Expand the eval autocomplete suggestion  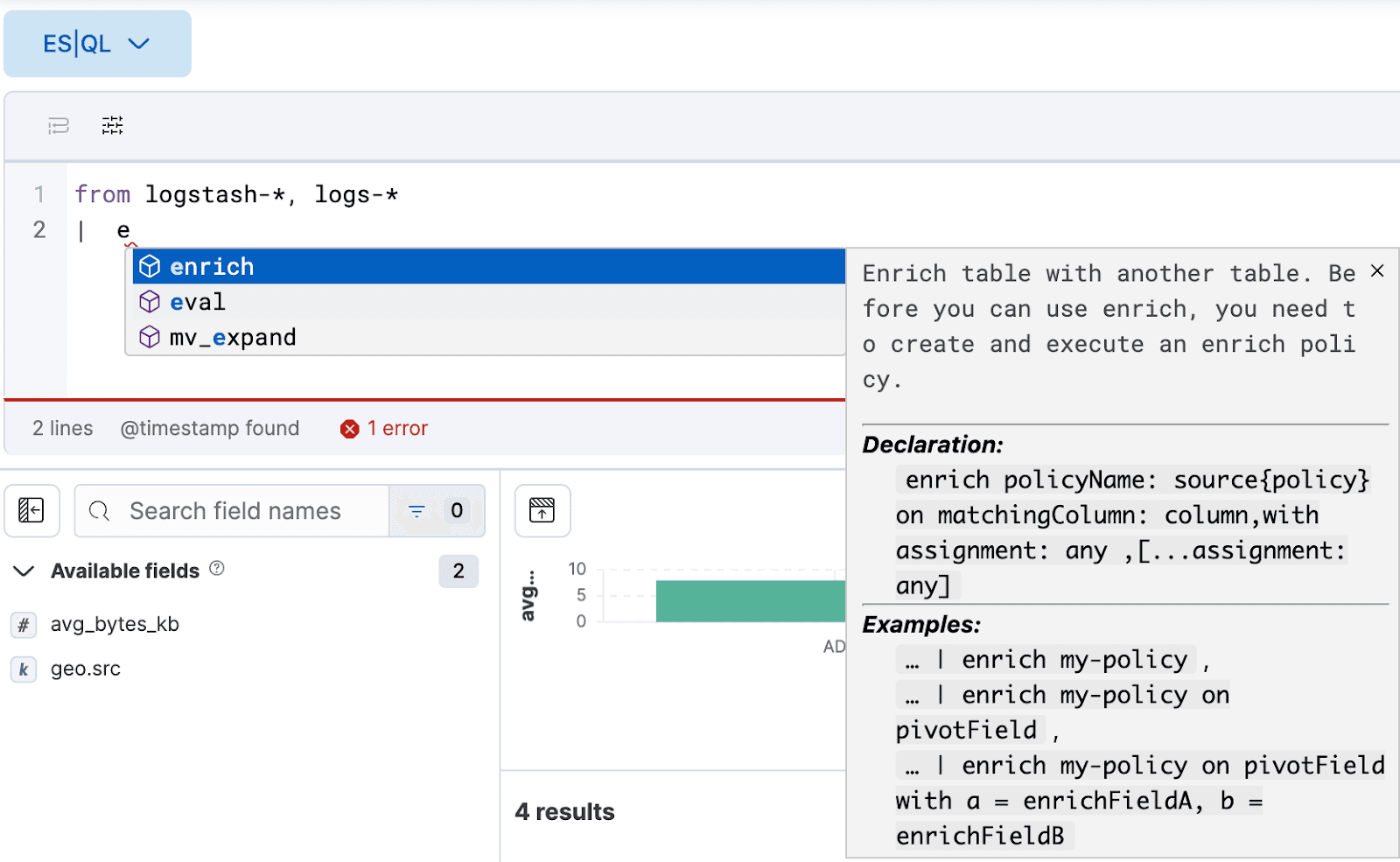(197, 301)
